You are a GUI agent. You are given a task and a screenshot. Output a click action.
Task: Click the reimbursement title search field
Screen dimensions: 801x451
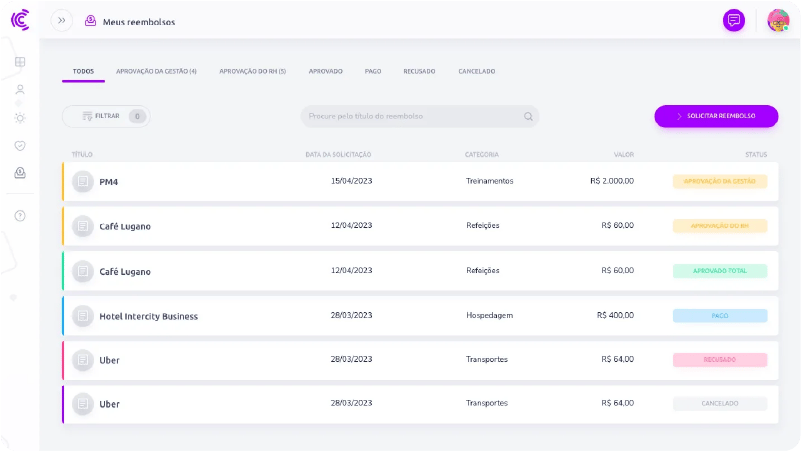412,117
